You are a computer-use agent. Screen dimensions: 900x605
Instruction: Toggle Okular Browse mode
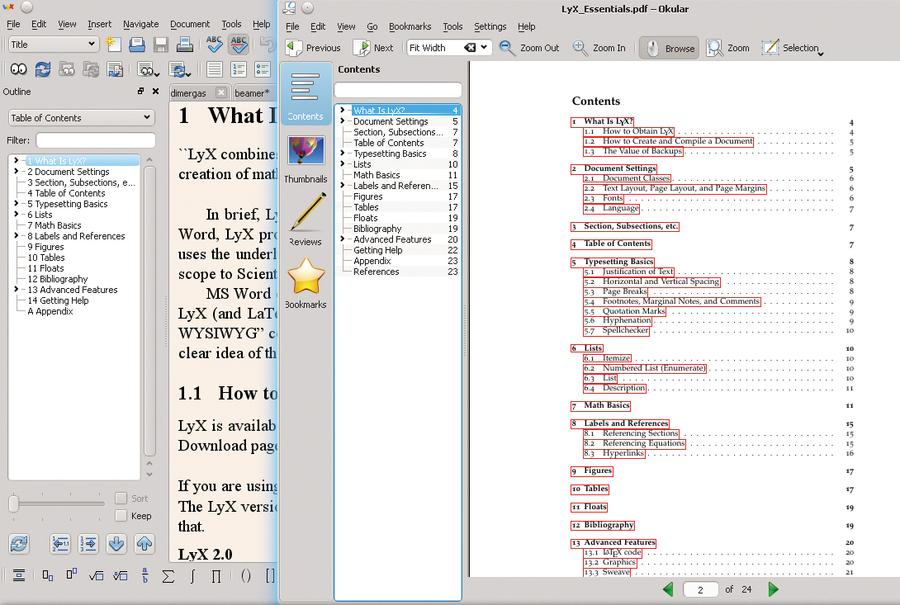668,48
